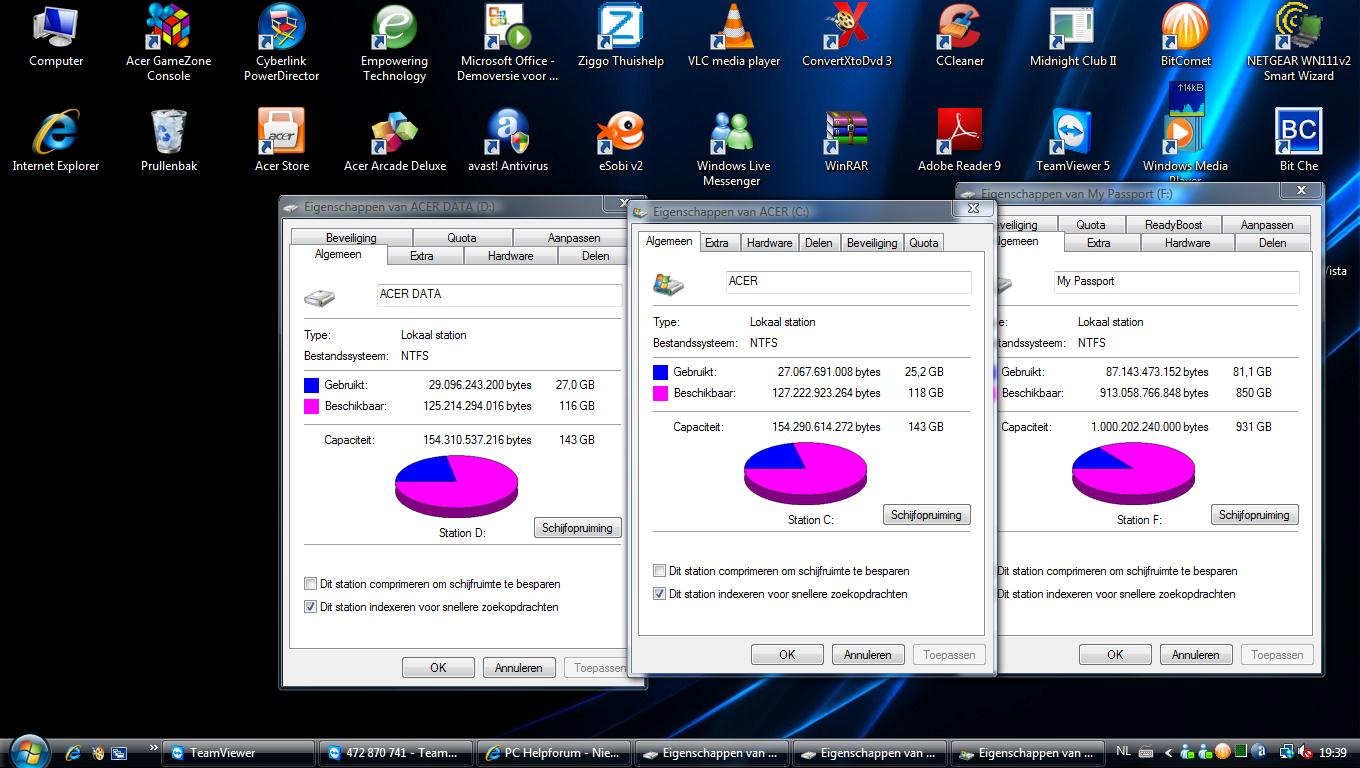Enable compress station checkbox in ACER DATA (D:) window
The width and height of the screenshot is (1360, 768).
pos(310,584)
